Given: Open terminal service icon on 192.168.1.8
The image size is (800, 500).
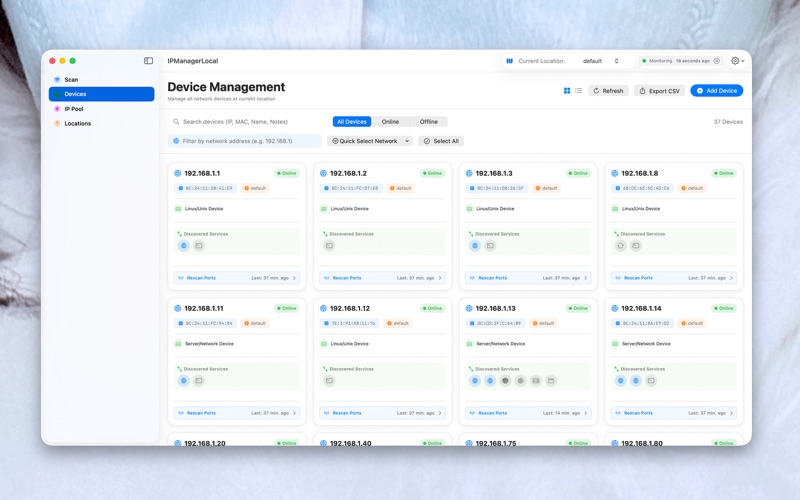Looking at the screenshot, I should [x=636, y=246].
